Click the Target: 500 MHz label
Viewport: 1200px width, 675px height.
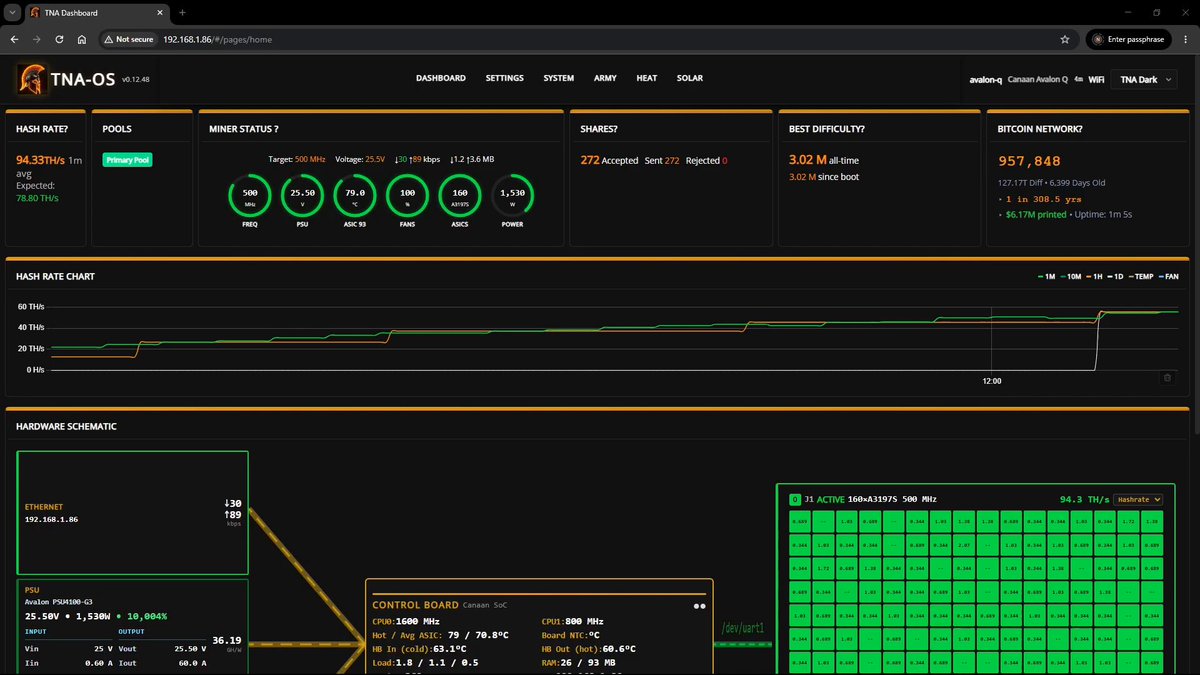297,159
